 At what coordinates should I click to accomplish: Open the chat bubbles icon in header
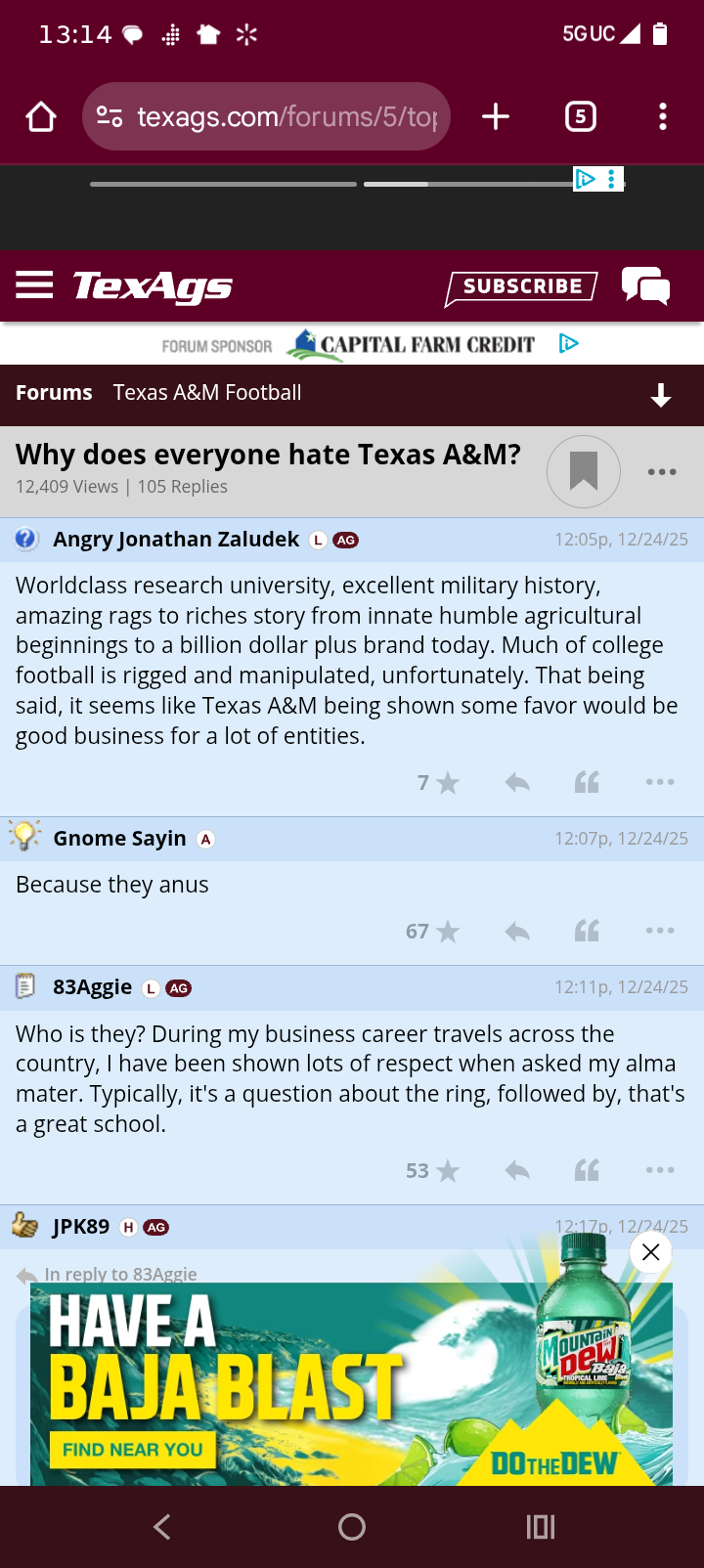(x=645, y=286)
